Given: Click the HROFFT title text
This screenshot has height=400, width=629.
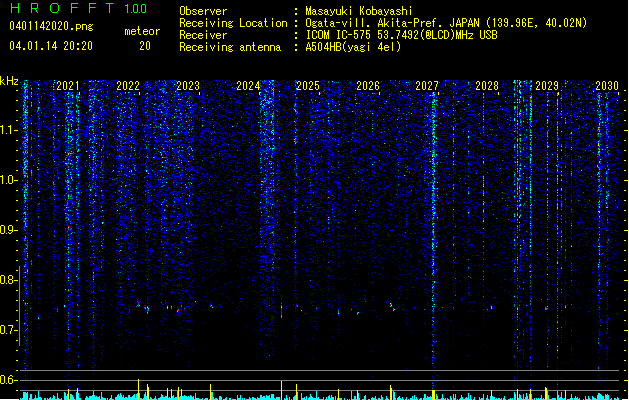Looking at the screenshot, I should (x=62, y=8).
